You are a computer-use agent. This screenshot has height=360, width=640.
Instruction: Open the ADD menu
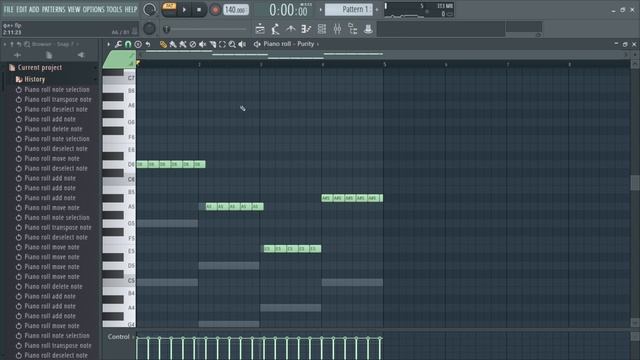34,9
